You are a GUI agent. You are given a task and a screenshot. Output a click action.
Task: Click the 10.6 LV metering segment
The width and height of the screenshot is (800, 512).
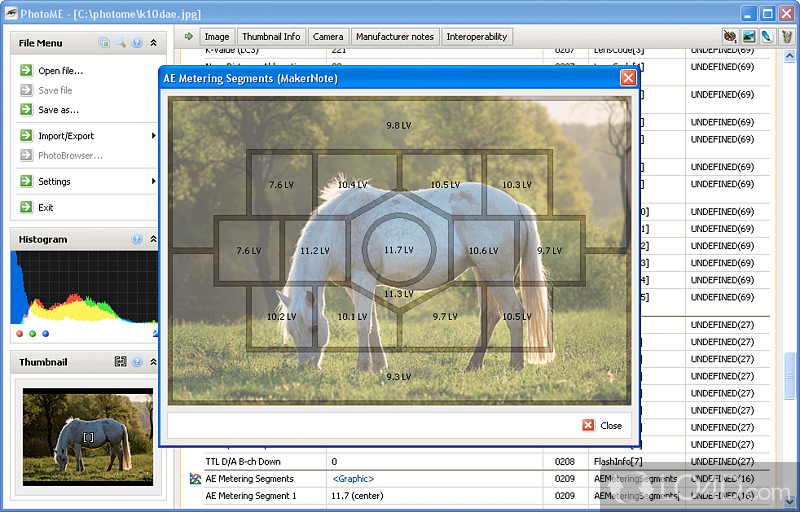click(x=484, y=251)
